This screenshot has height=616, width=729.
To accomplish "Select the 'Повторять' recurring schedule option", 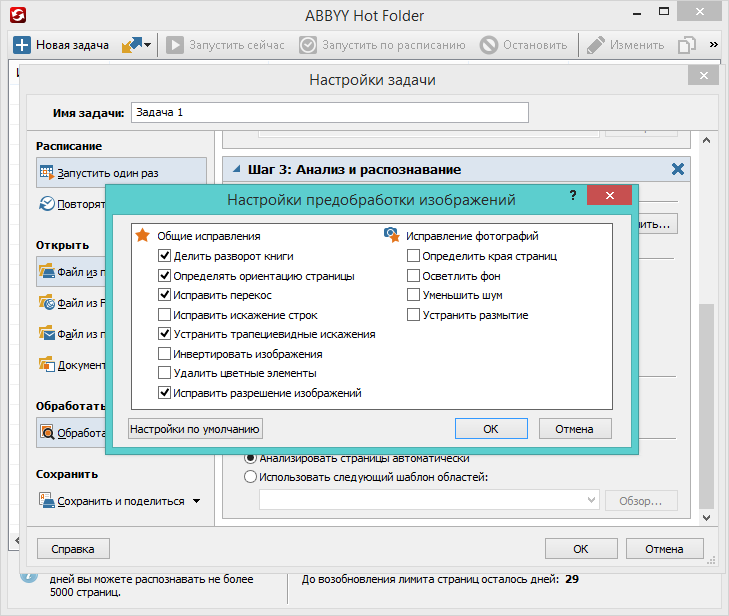I will 73,204.
